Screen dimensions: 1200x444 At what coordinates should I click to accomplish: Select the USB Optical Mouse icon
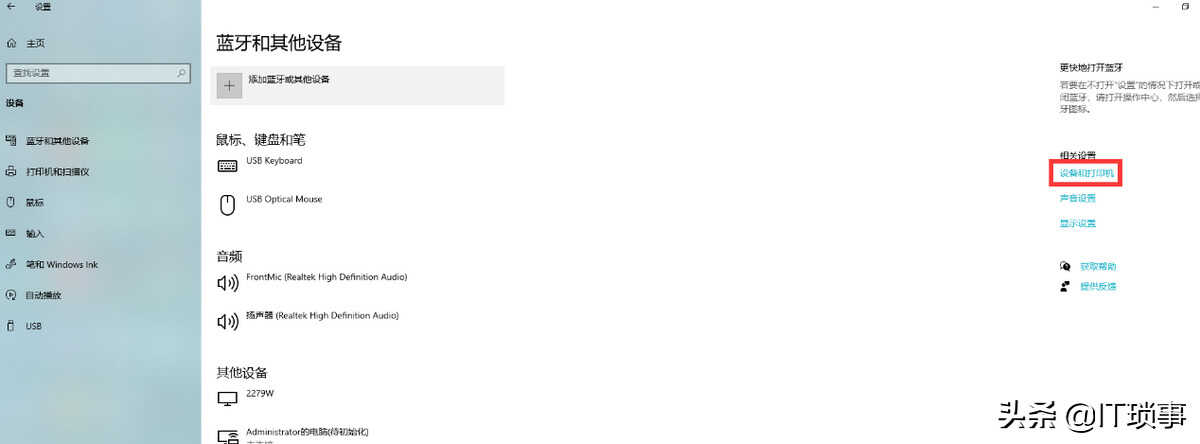(x=227, y=204)
